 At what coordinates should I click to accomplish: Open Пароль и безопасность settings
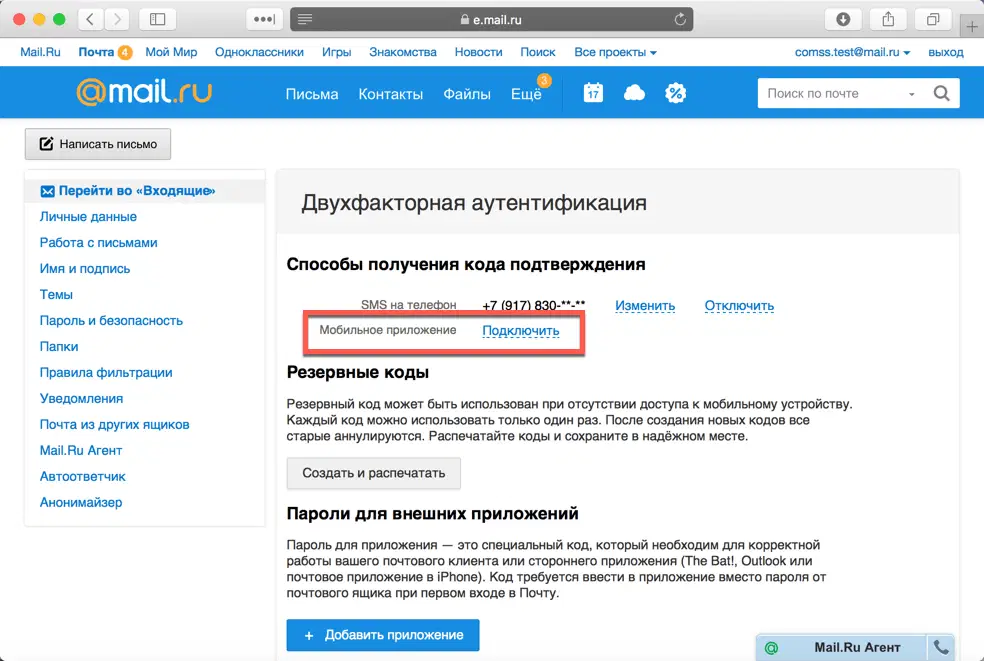pyautogui.click(x=111, y=321)
